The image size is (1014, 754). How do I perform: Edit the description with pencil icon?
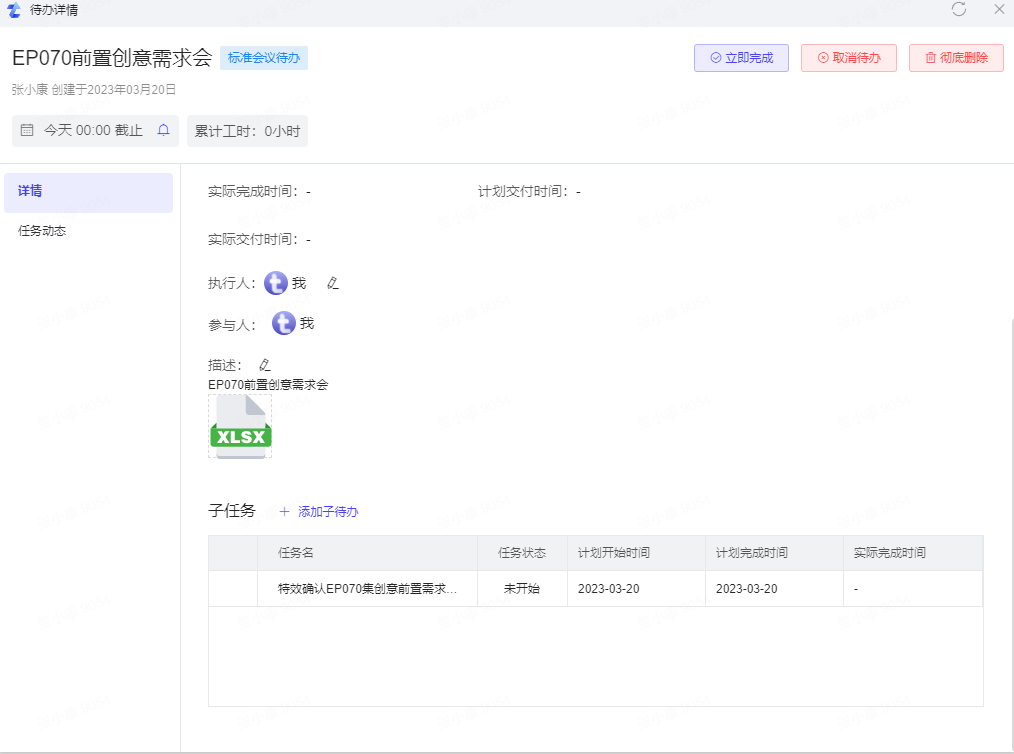pyautogui.click(x=265, y=365)
